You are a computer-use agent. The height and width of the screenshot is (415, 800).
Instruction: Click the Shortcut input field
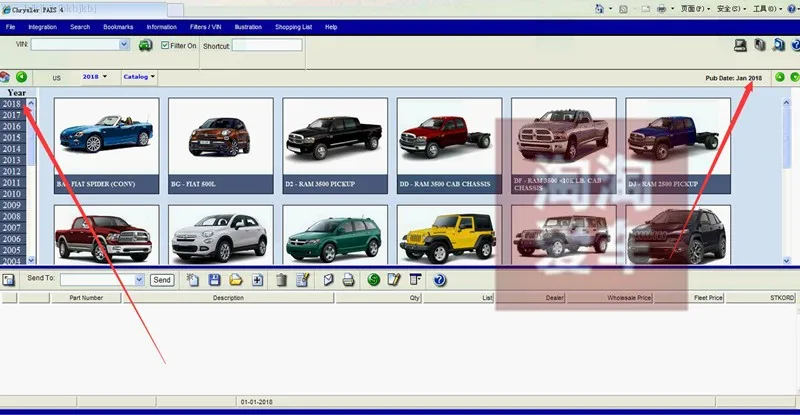click(267, 46)
